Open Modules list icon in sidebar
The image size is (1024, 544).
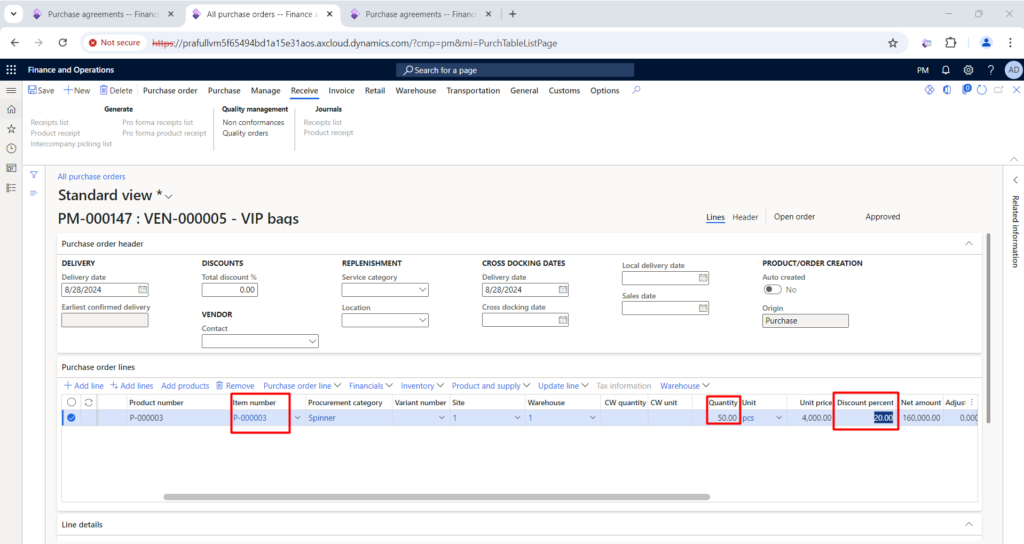point(11,188)
